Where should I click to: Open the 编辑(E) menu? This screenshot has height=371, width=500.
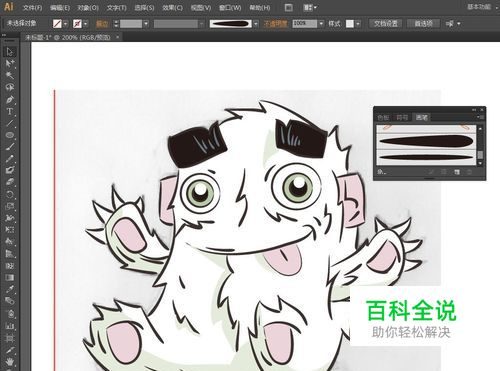pos(60,7)
